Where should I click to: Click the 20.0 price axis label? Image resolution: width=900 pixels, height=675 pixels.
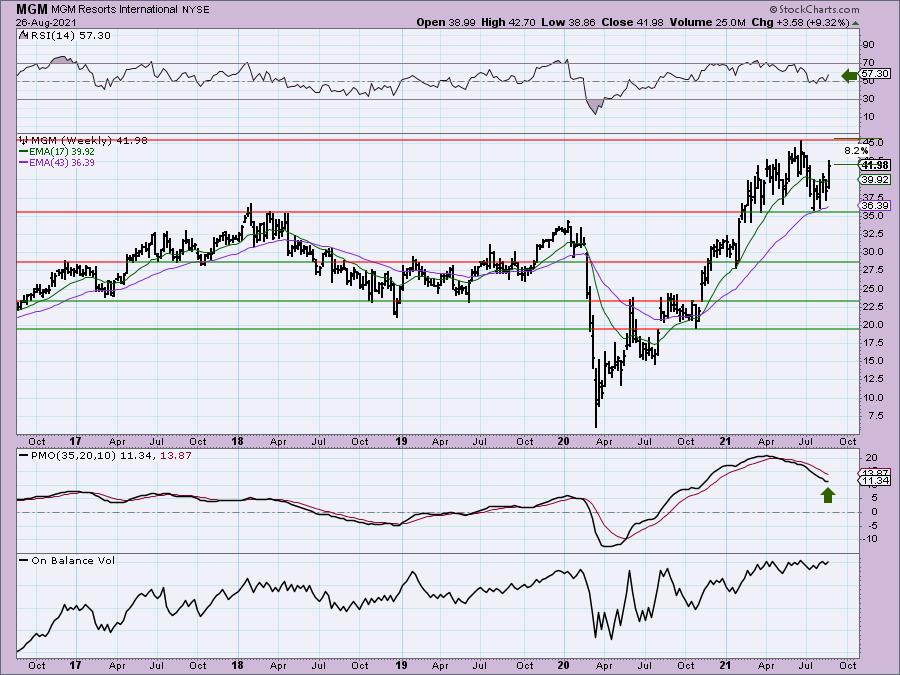click(872, 325)
